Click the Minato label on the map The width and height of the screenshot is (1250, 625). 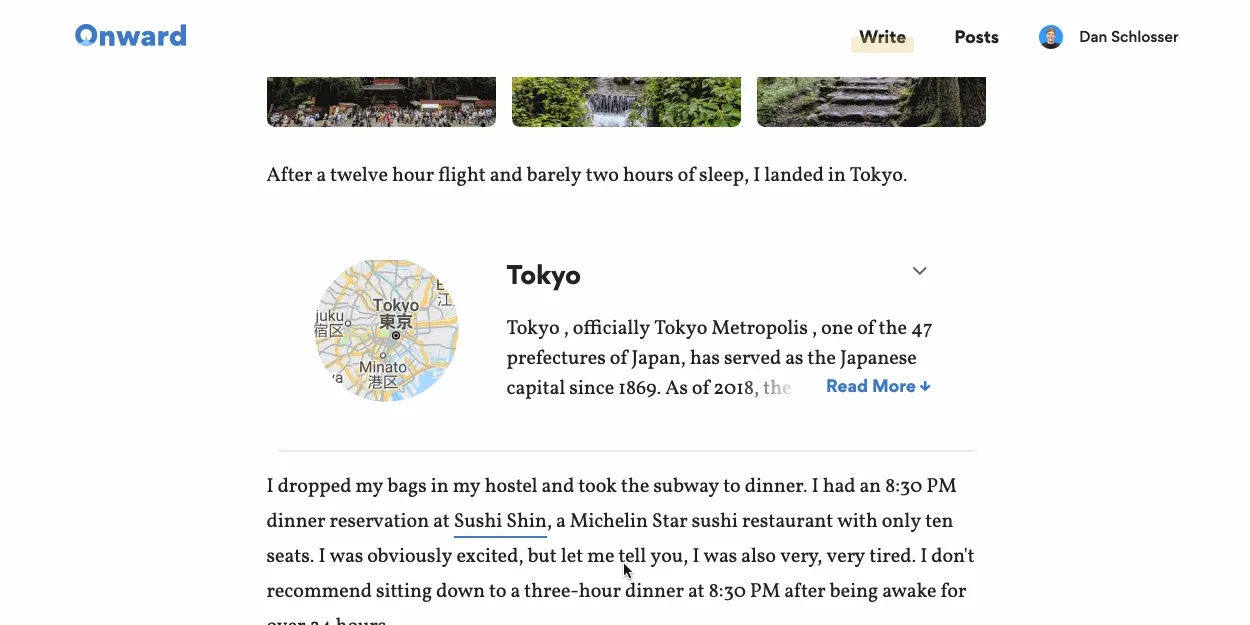382,368
